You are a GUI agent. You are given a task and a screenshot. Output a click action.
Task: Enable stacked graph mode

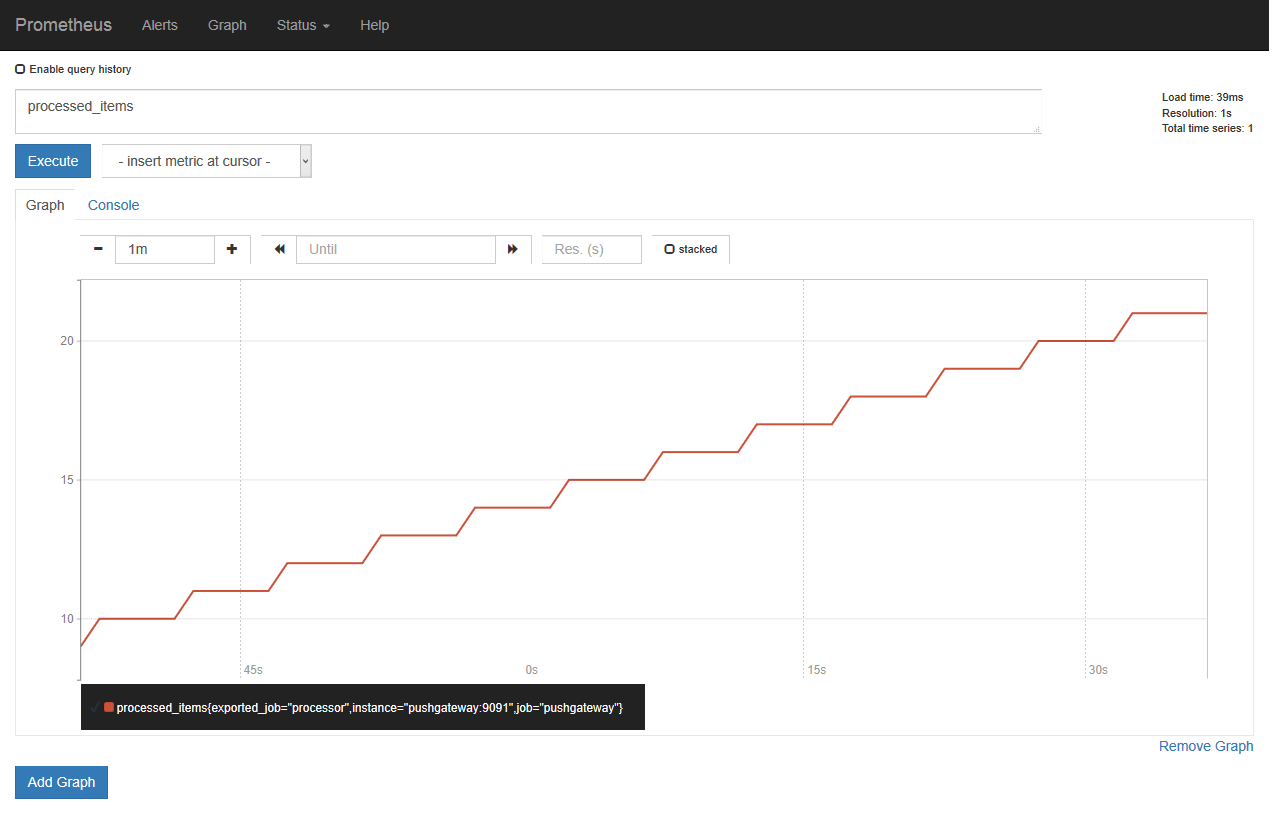click(x=668, y=249)
